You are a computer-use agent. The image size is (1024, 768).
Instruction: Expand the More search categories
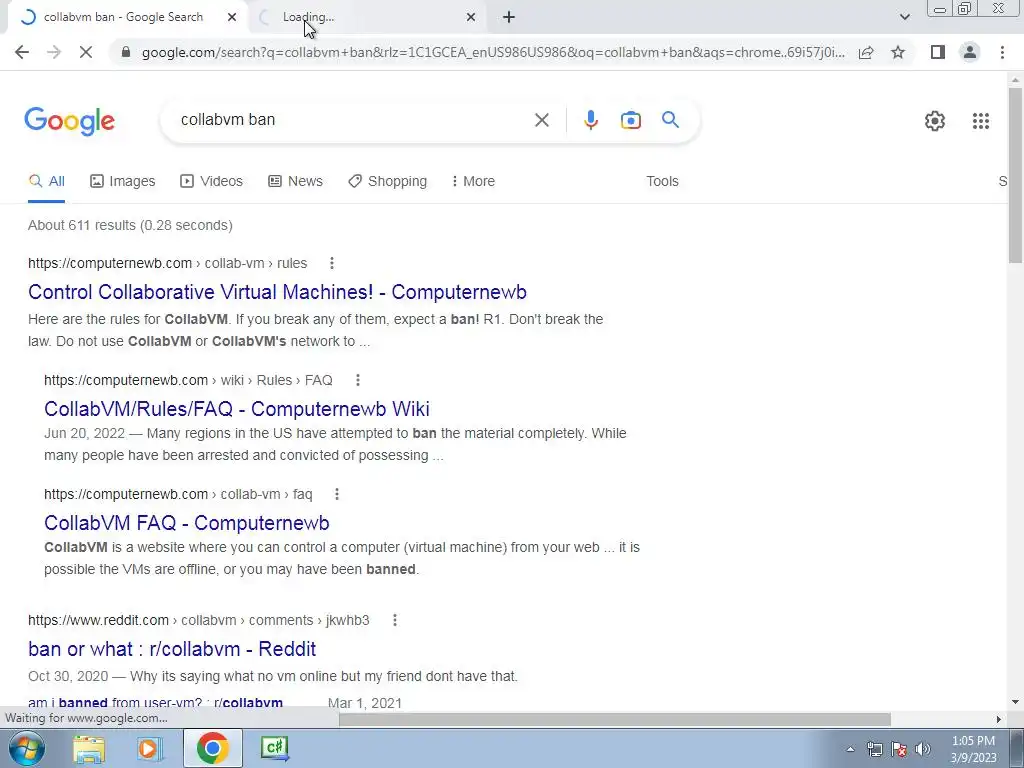pos(473,182)
